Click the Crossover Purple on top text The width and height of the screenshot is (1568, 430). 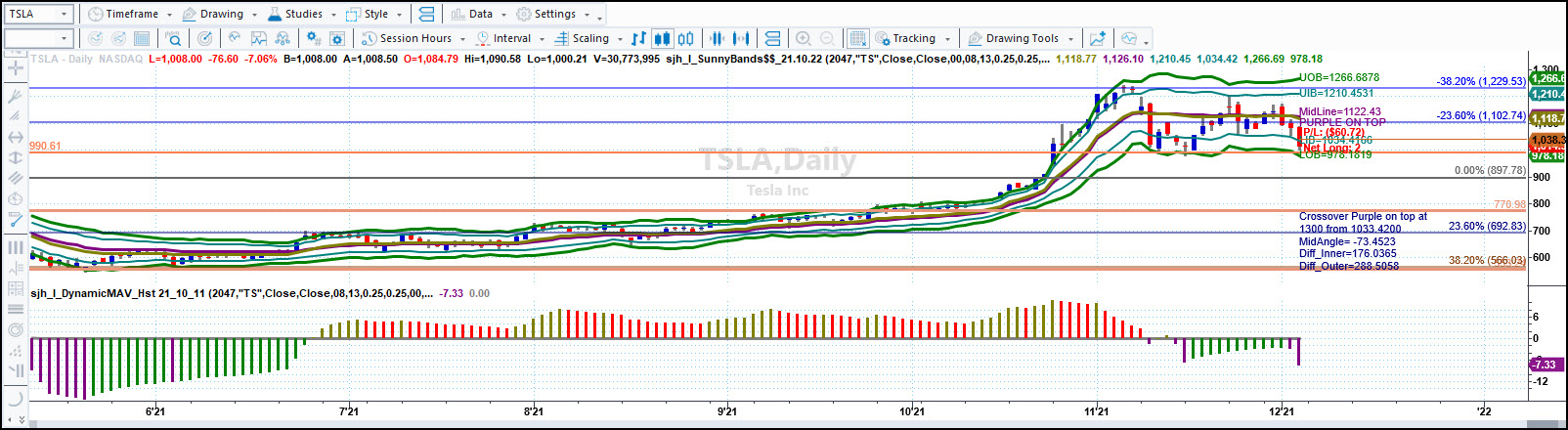[1363, 216]
